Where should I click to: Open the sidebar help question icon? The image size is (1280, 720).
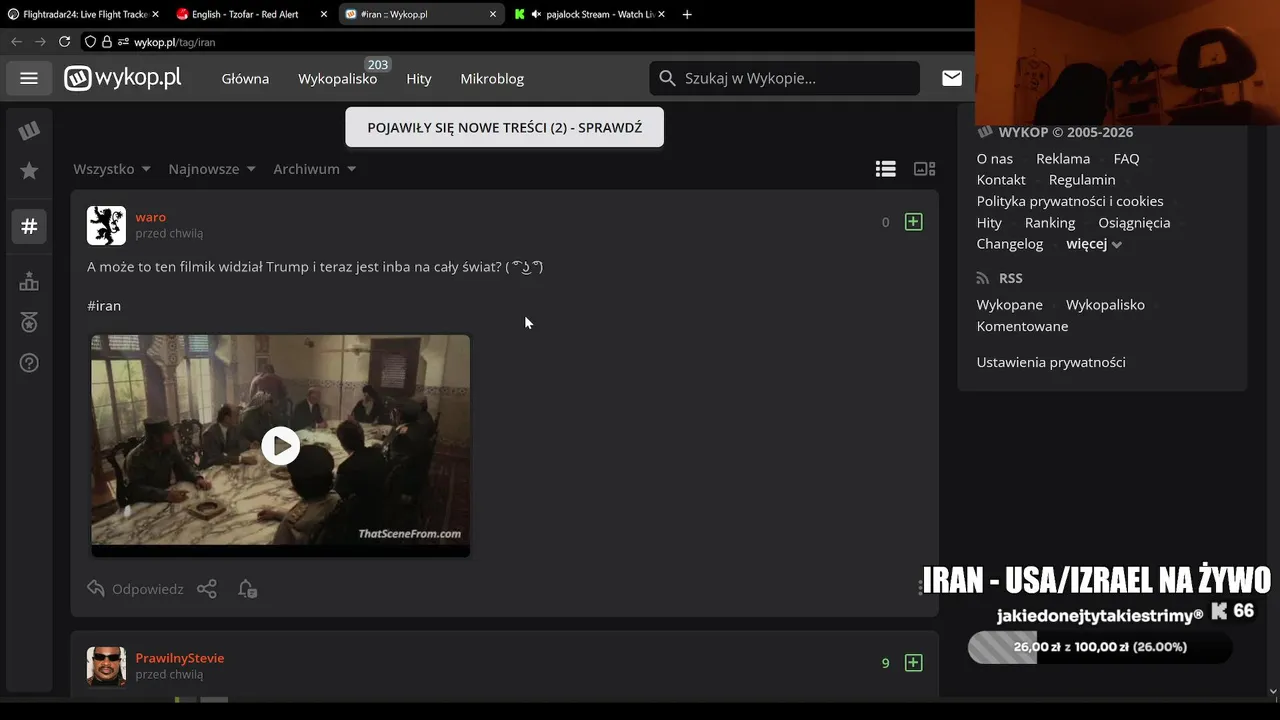coord(29,362)
